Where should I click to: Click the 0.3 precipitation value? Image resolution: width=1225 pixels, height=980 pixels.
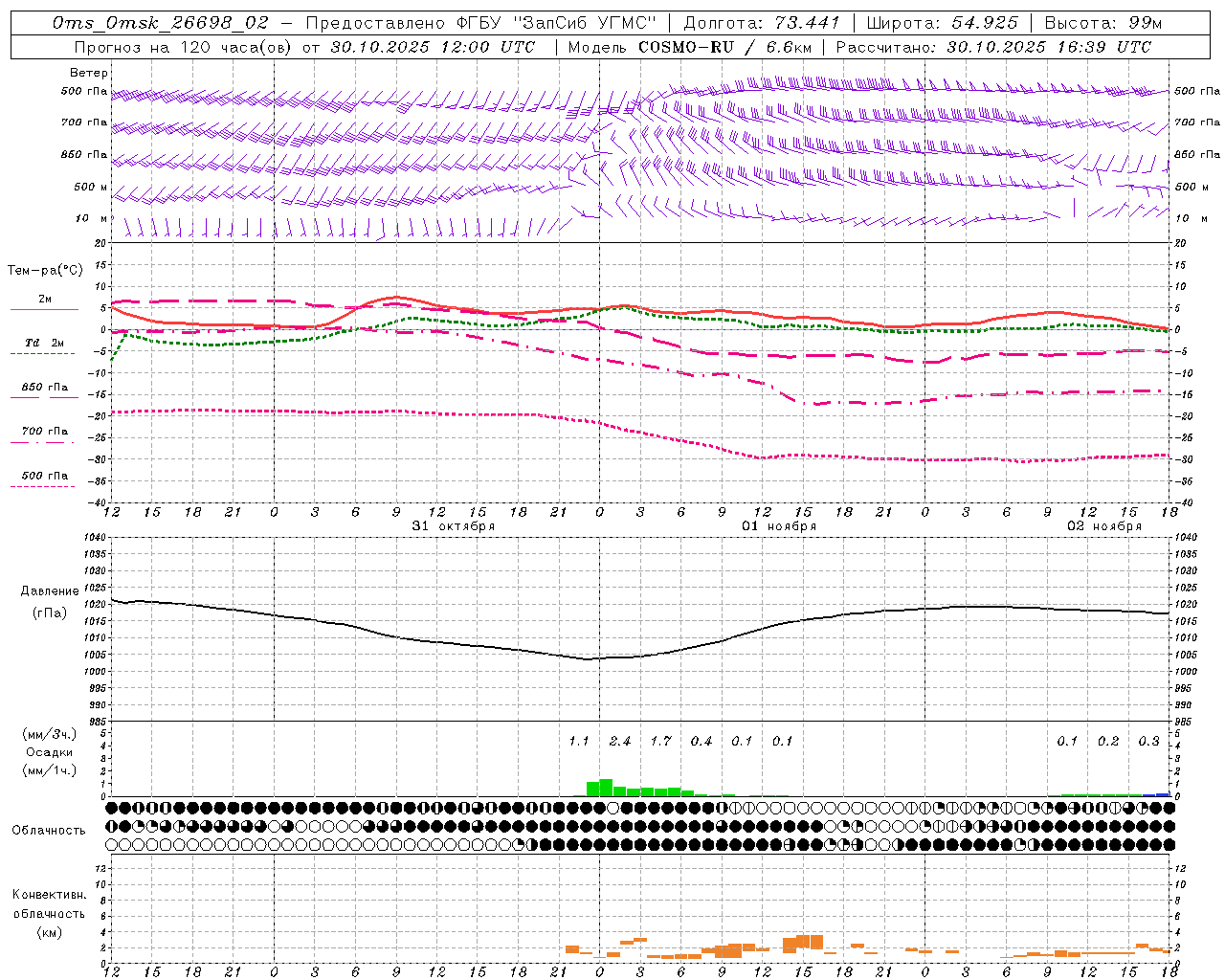1148,741
